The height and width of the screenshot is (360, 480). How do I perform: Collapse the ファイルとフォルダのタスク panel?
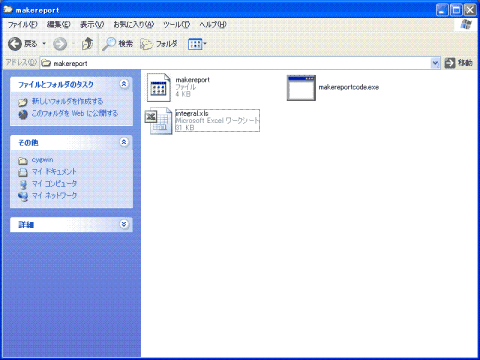[x=124, y=84]
